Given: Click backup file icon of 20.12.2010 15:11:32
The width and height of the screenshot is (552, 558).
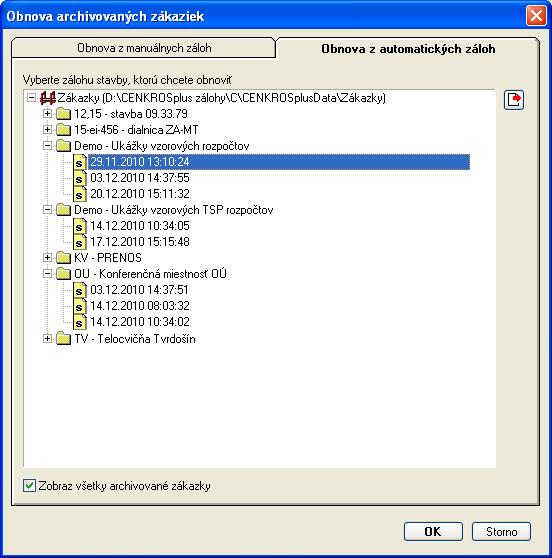Looking at the screenshot, I should 80,194.
